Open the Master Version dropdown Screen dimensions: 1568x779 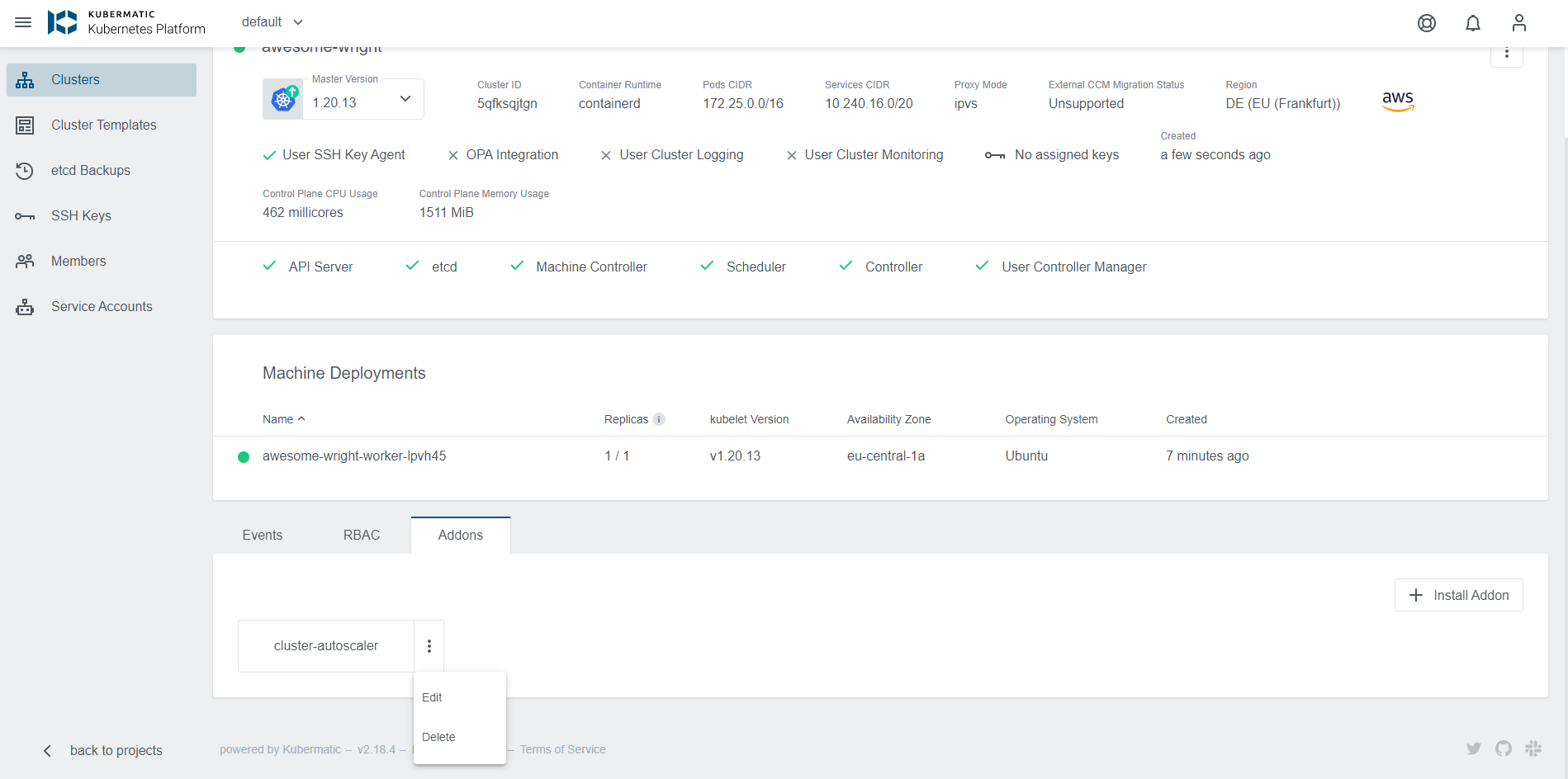click(363, 99)
